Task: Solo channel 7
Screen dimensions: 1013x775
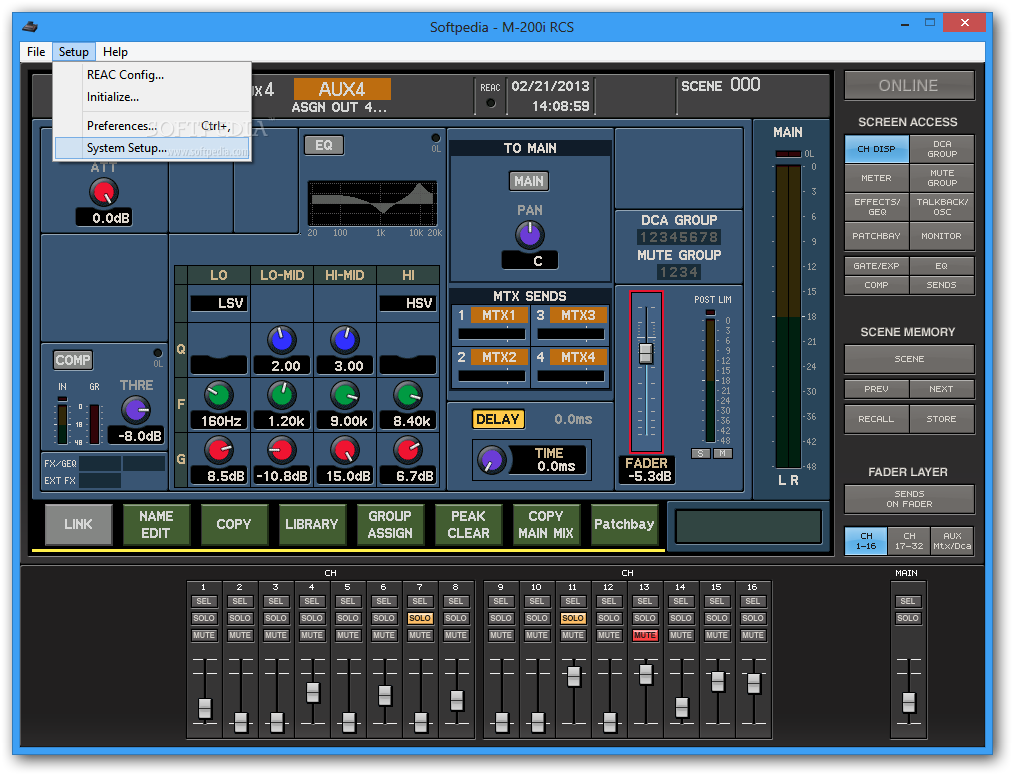Action: coord(419,618)
